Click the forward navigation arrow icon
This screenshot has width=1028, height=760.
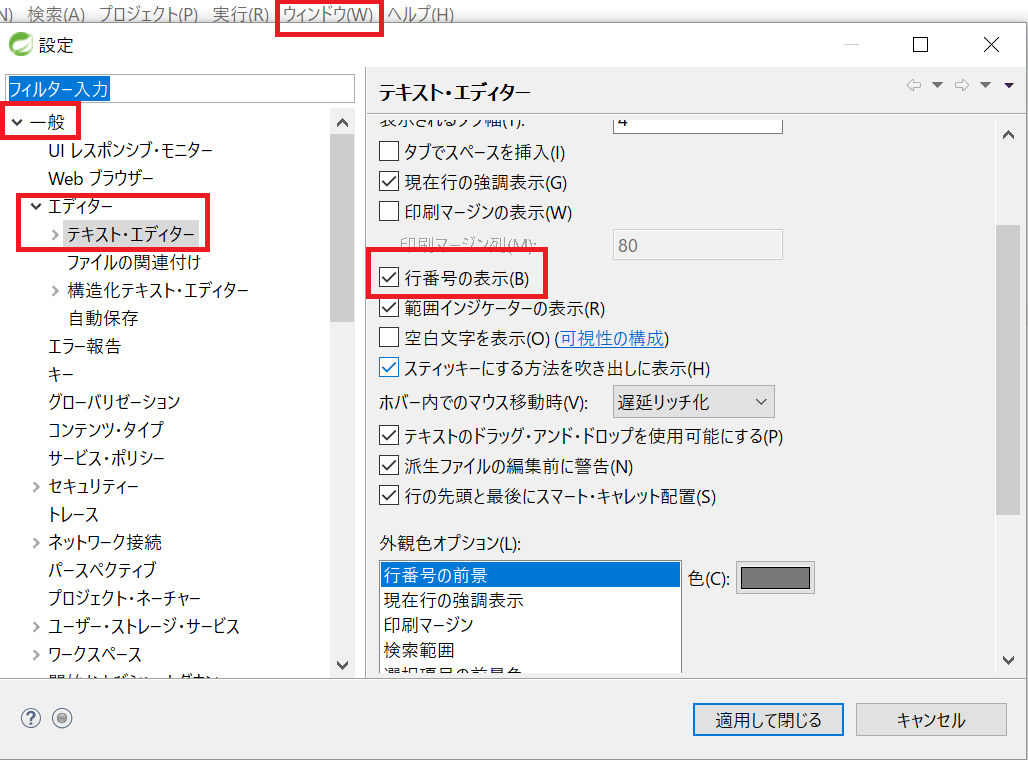962,86
